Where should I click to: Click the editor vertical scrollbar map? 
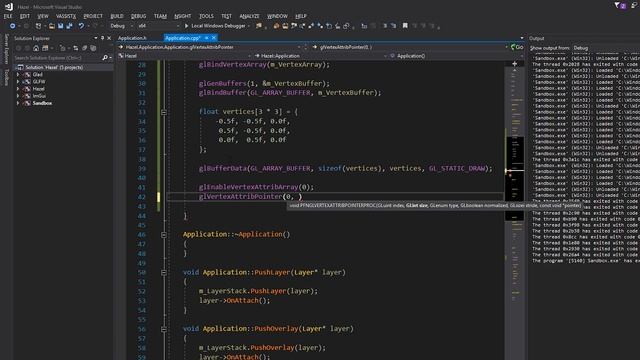(515, 214)
